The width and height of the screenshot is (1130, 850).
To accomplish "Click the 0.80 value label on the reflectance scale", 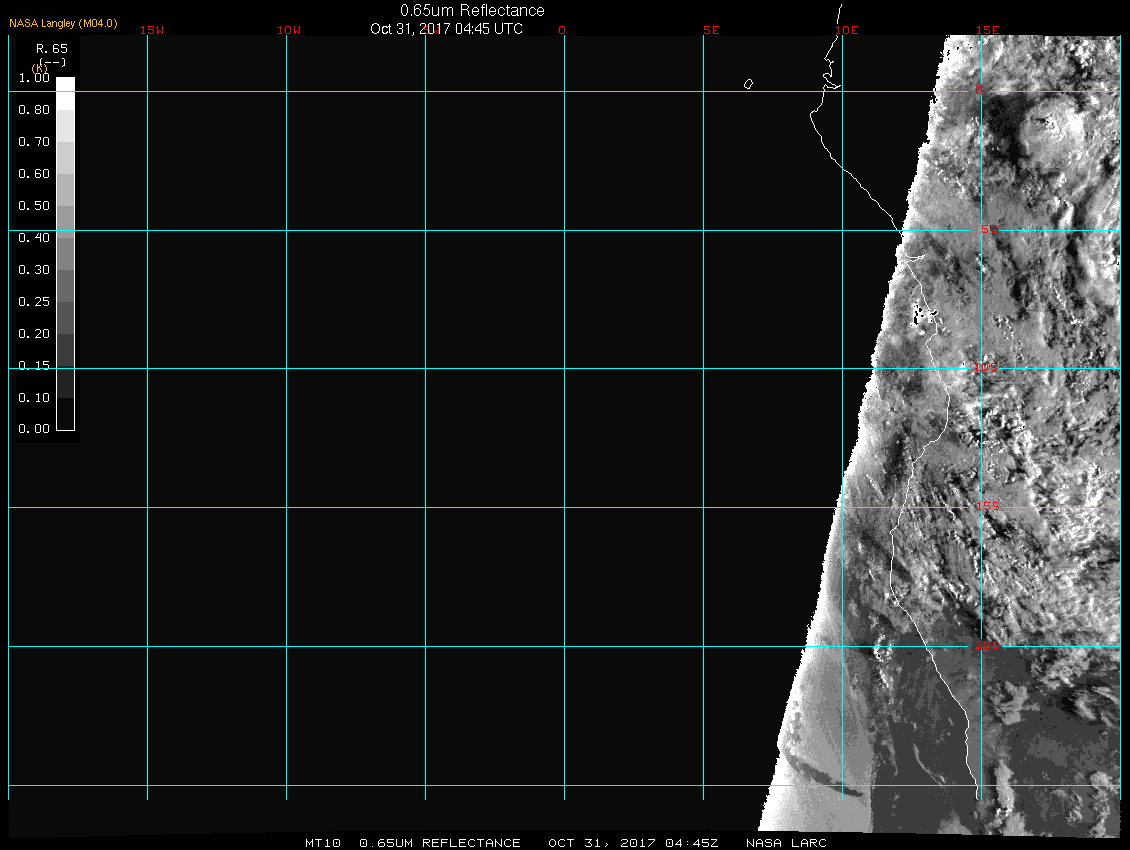I will pos(34,110).
